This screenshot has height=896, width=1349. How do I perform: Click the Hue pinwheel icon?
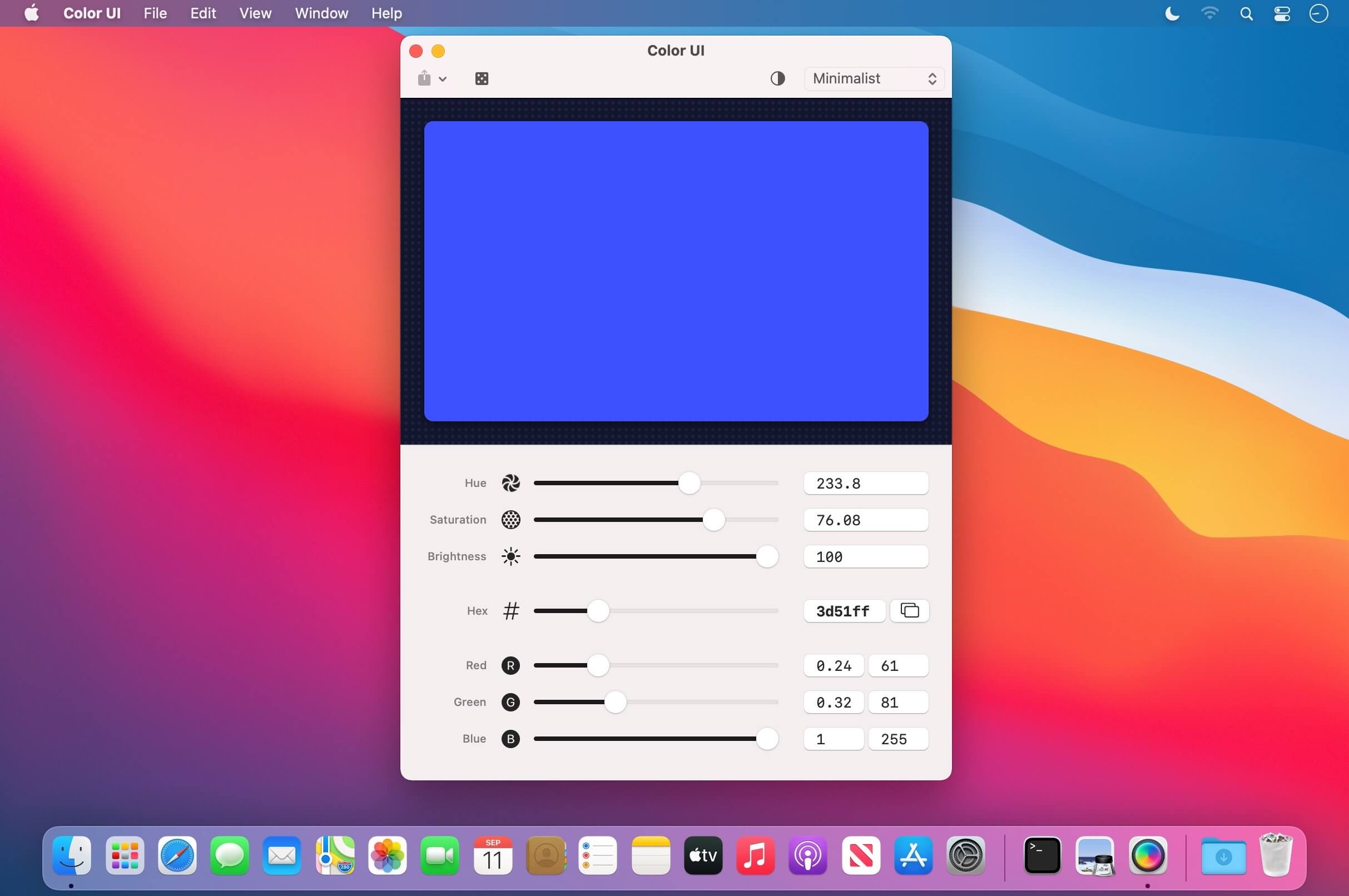coord(510,483)
